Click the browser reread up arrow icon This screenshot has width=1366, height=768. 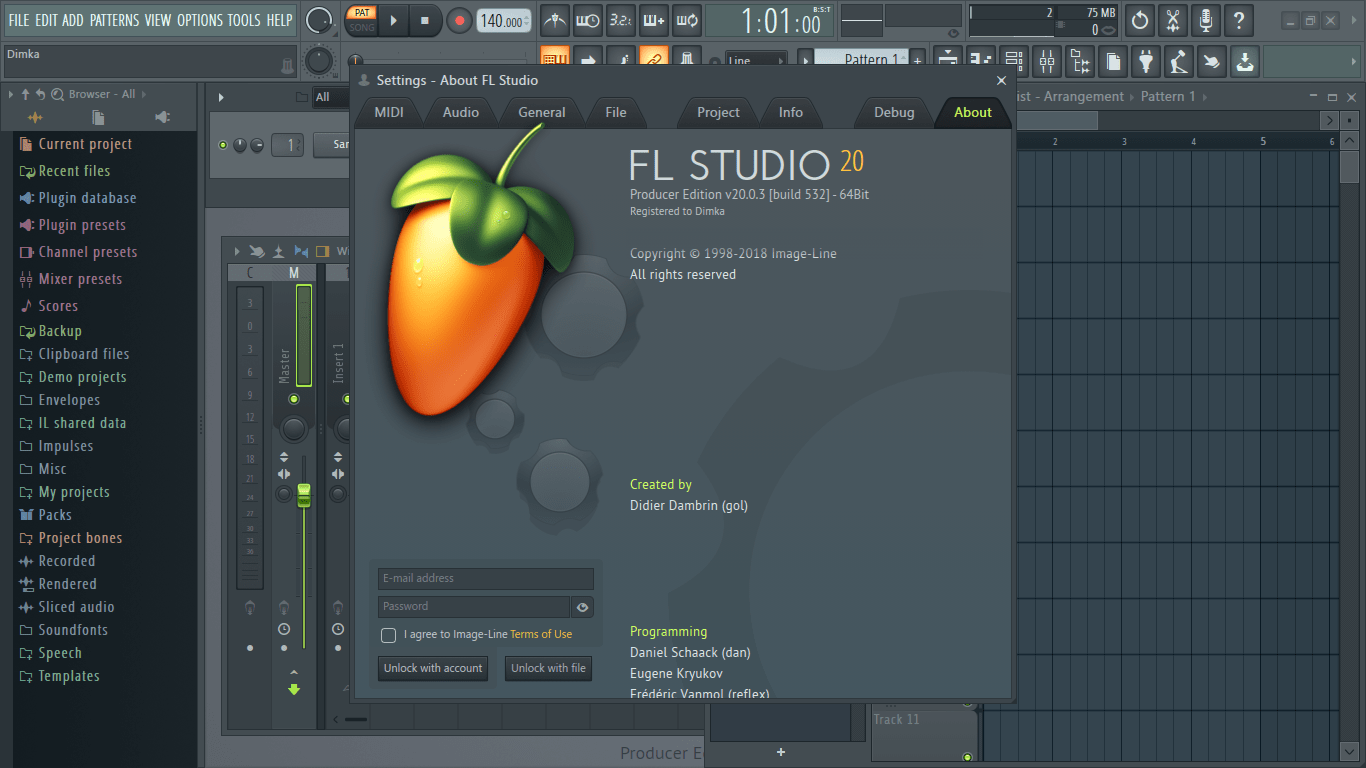25,94
